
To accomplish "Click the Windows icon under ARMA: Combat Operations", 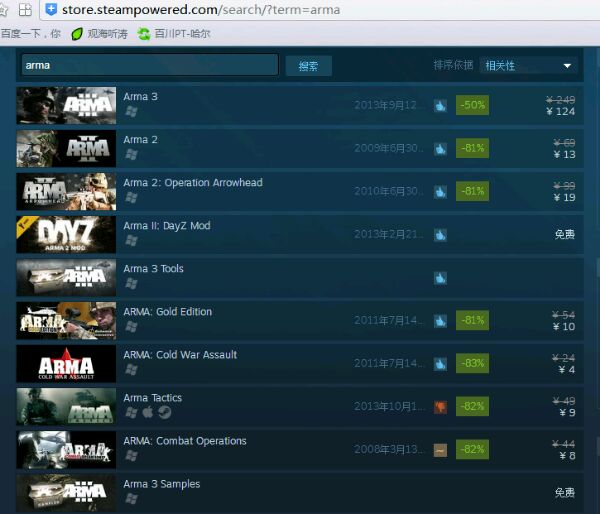I will pyautogui.click(x=131, y=455).
